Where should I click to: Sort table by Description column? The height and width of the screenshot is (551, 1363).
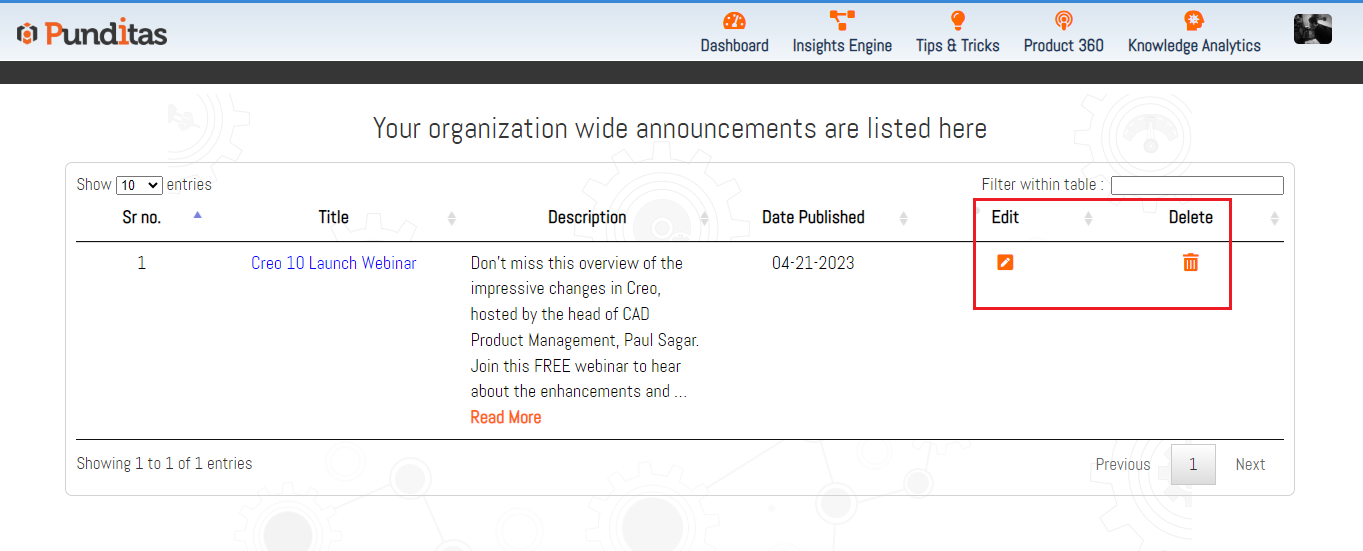click(x=587, y=217)
